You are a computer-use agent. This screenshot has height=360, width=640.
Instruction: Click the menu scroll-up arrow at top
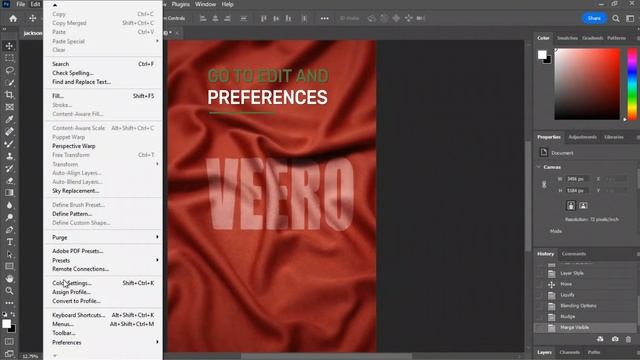55,5
